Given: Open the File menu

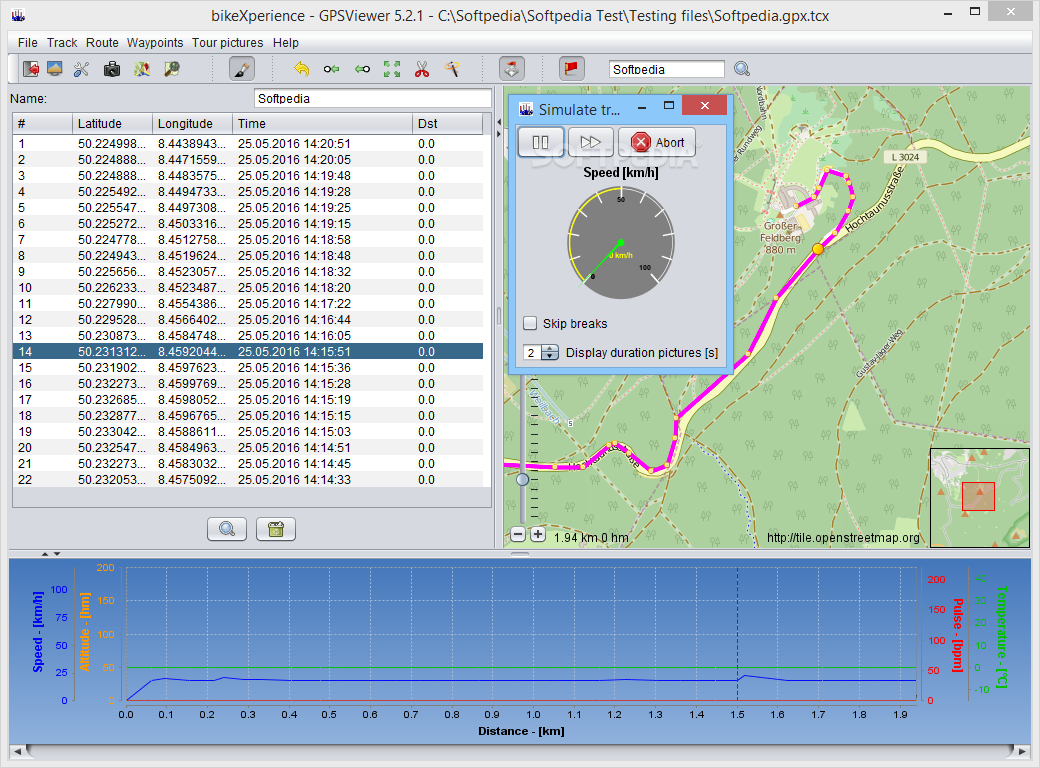Looking at the screenshot, I should tap(28, 42).
